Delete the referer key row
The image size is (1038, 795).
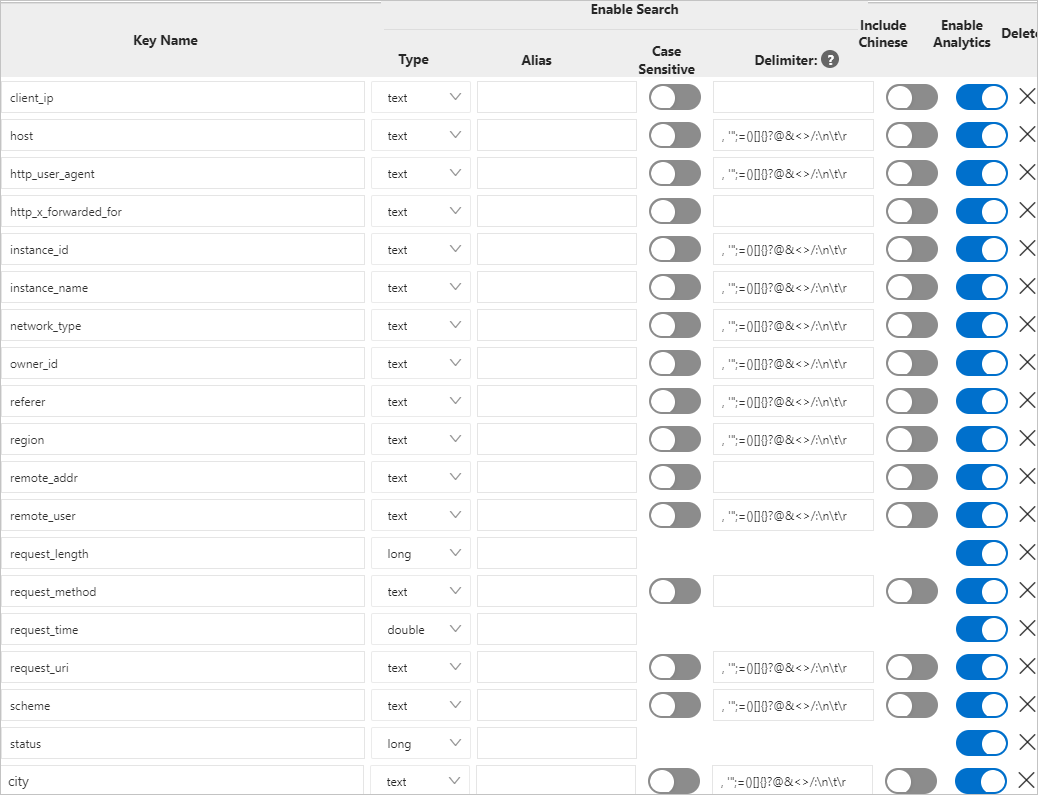coord(1027,400)
